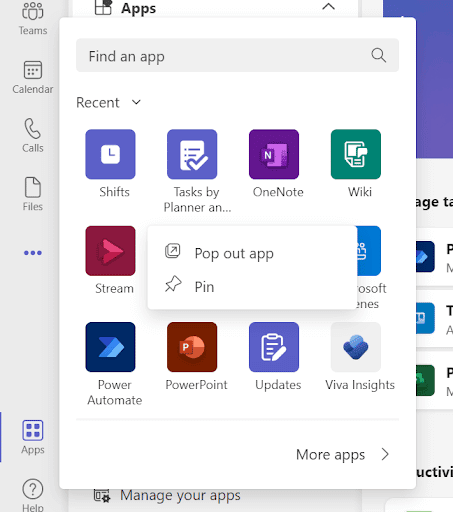Open Teams in the sidebar
The image size is (453, 512).
tap(33, 18)
